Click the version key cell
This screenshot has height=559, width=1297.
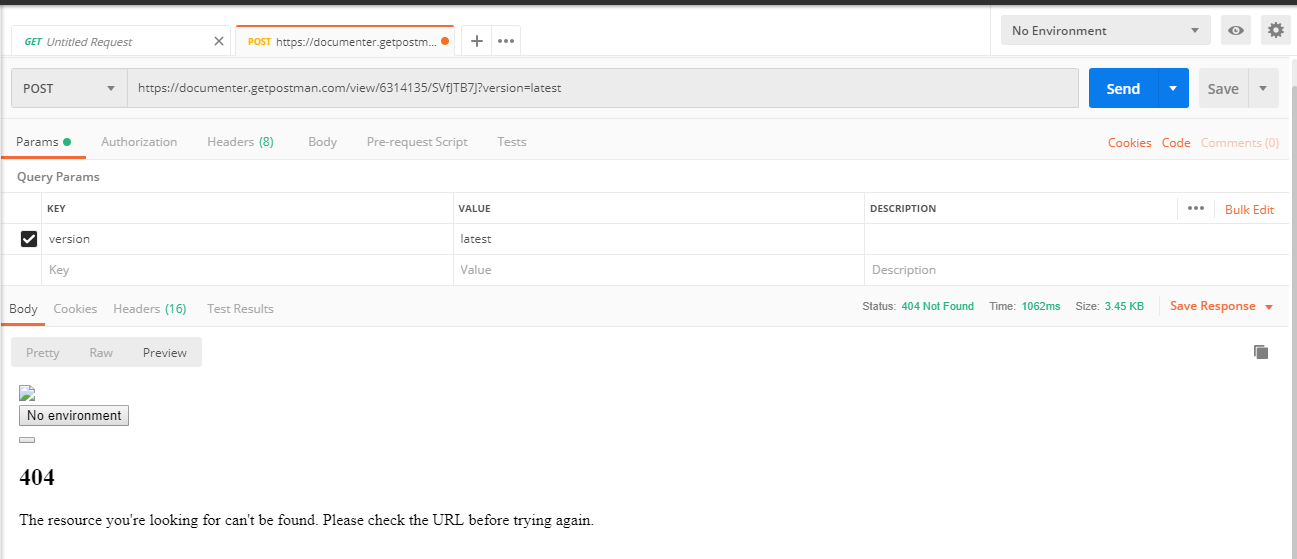(x=248, y=239)
